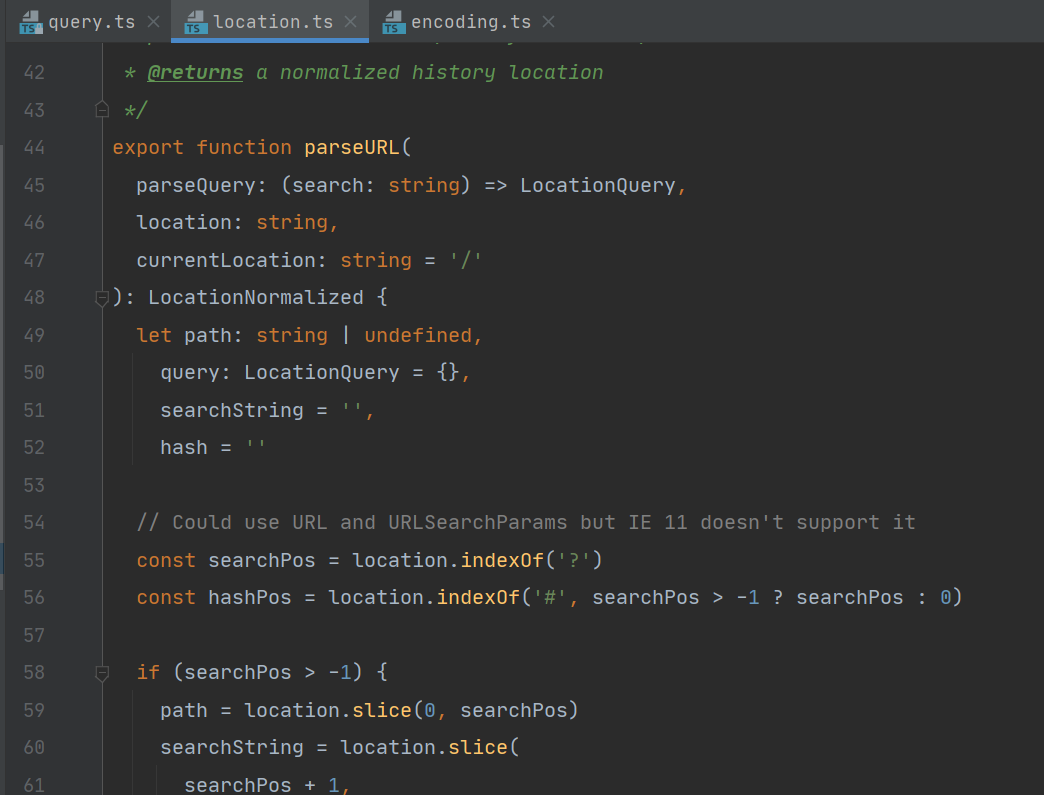
Task: Close the encoding.ts editor tab
Action: (549, 22)
